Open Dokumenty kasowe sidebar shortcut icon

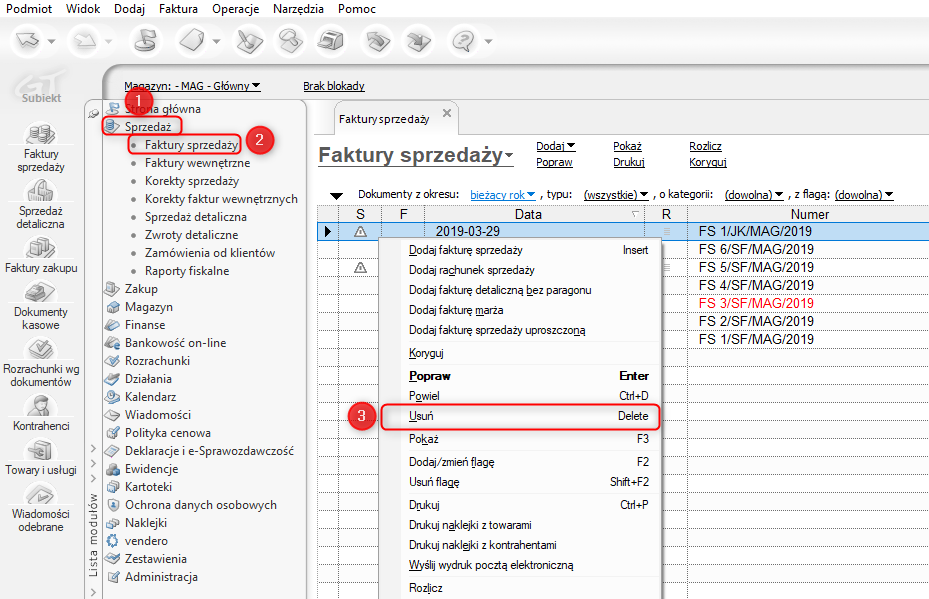coord(40,293)
